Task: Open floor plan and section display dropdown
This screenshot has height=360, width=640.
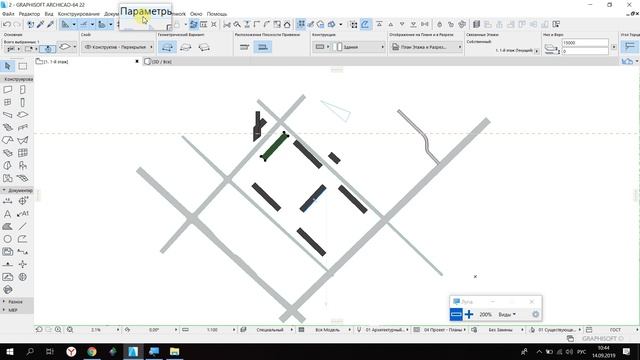Action: (x=426, y=47)
